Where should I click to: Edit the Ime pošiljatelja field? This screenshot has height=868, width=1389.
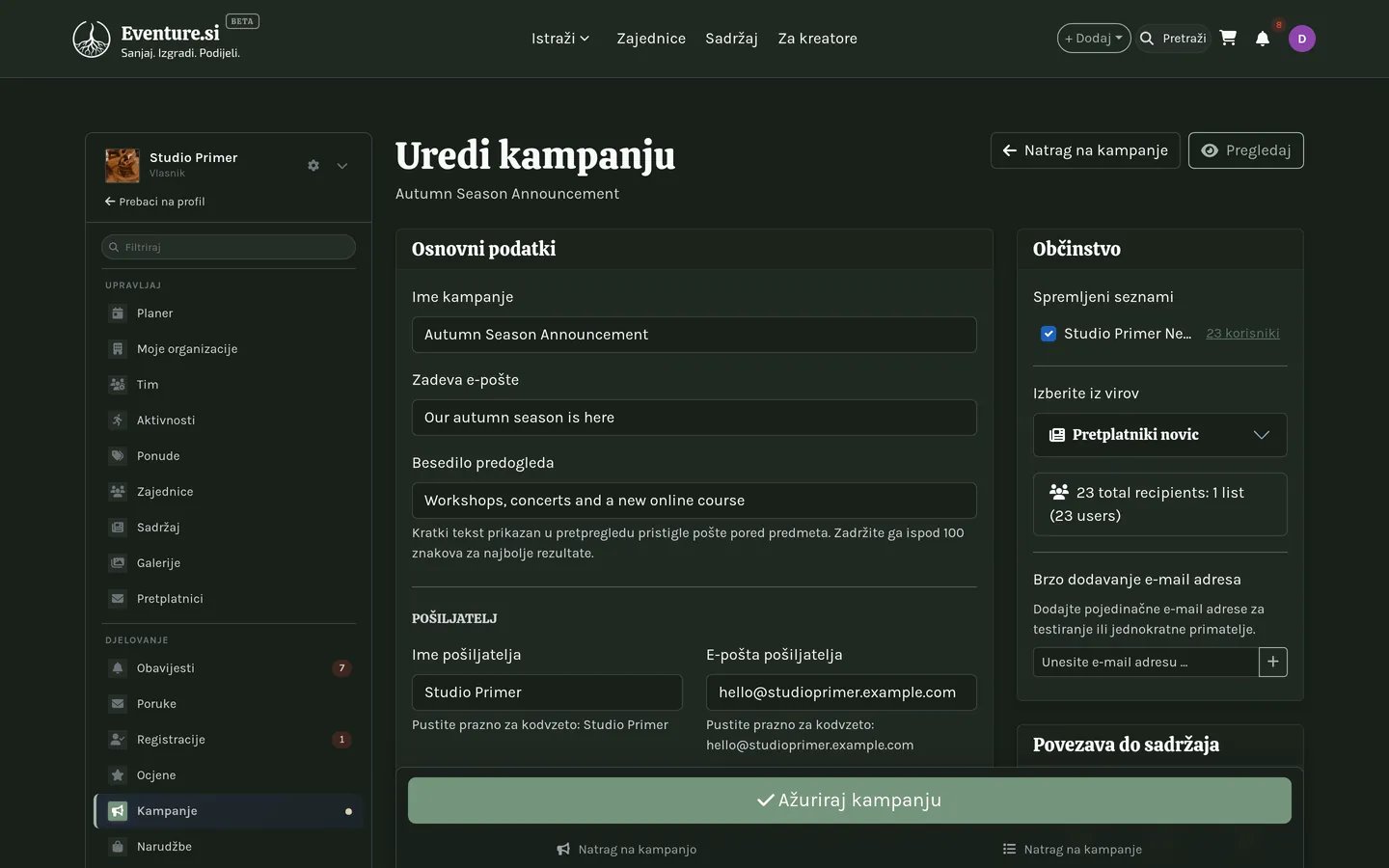point(547,692)
